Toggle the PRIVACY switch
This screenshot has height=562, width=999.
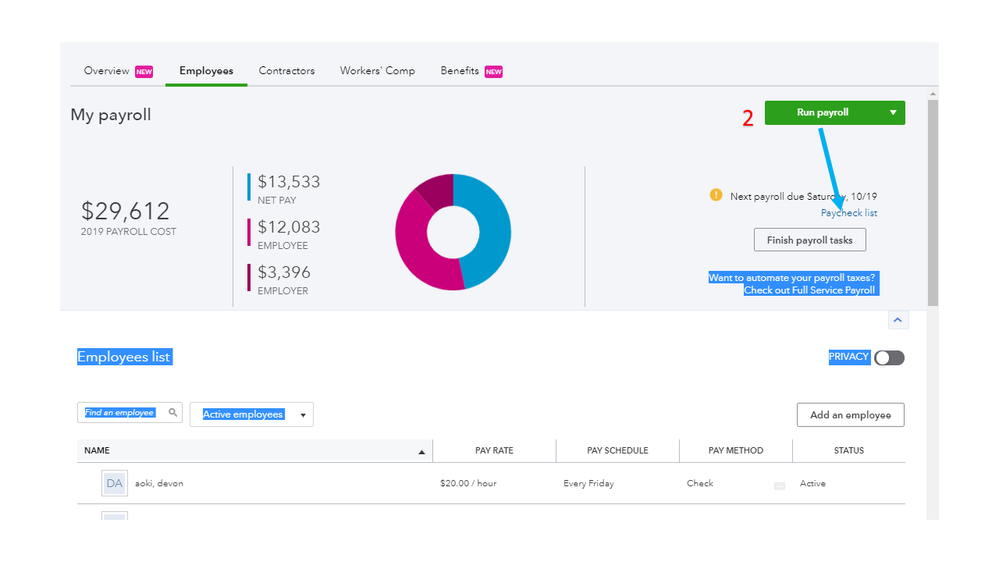click(x=889, y=357)
